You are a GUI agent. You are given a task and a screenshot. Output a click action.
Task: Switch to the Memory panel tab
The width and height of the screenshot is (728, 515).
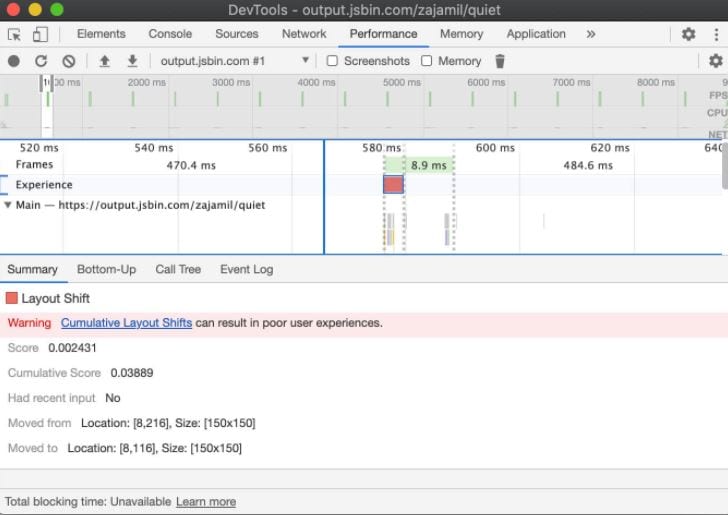tap(462, 34)
